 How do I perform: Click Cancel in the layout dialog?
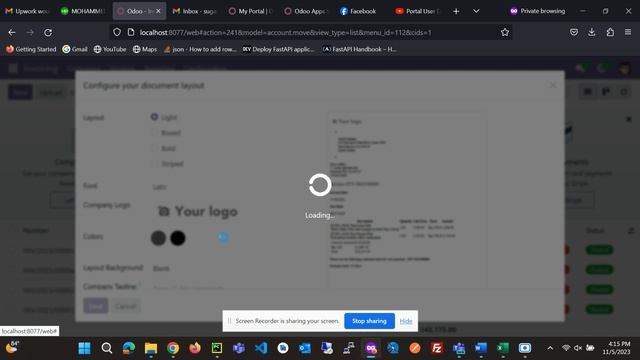tap(125, 306)
